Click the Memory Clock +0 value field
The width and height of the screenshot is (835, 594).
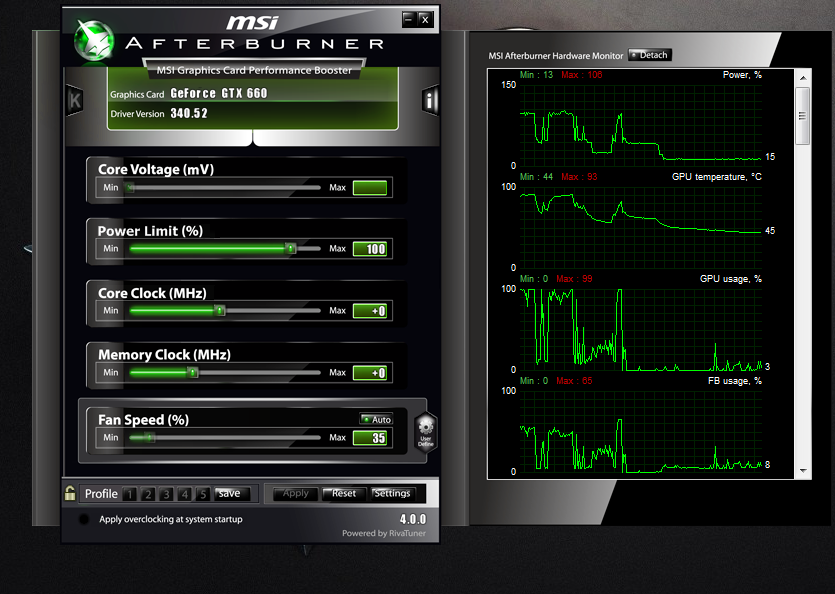tap(370, 372)
